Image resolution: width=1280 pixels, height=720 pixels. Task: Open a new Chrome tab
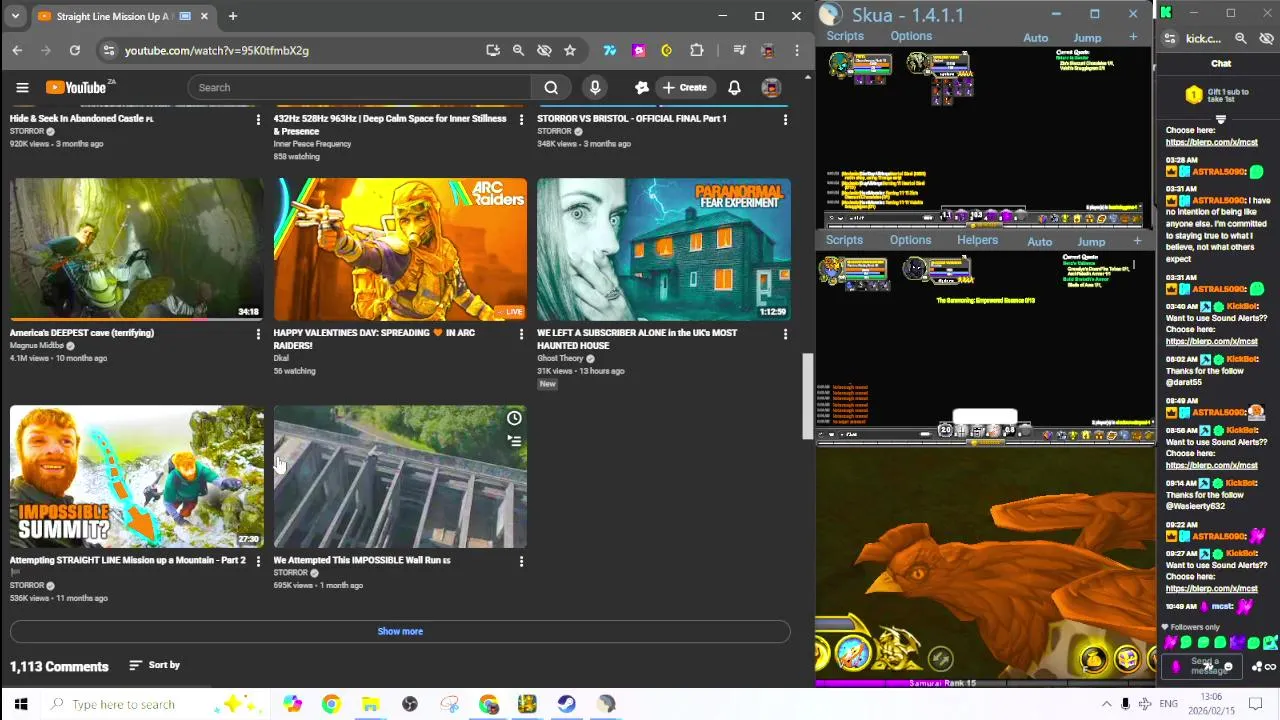tap(232, 16)
